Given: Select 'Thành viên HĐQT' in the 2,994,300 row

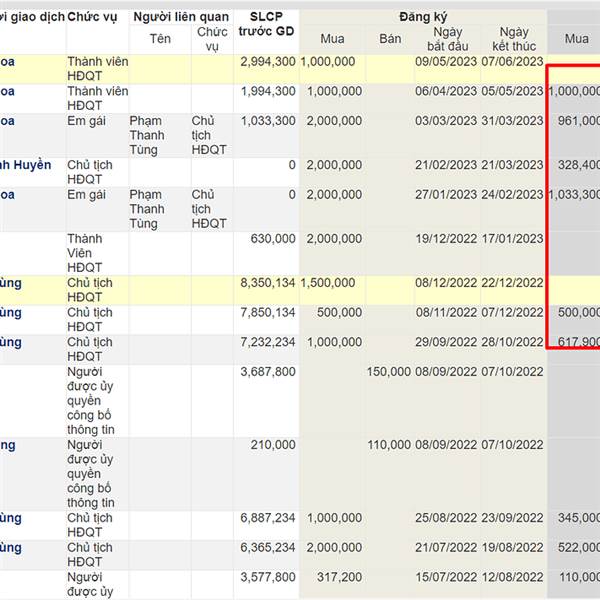Looking at the screenshot, I should pos(98,69).
